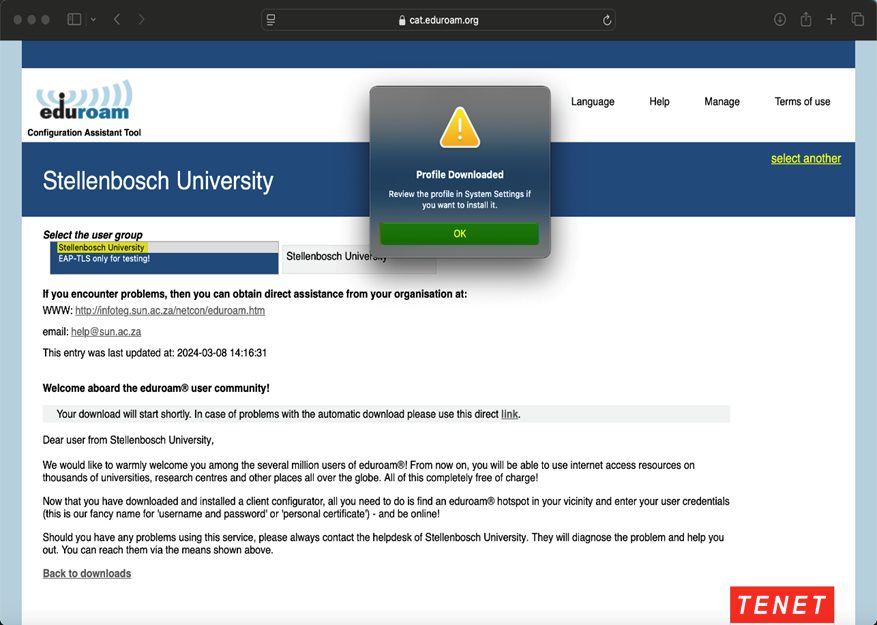The image size is (877, 625).
Task: Open the Help menu item
Action: (x=659, y=102)
